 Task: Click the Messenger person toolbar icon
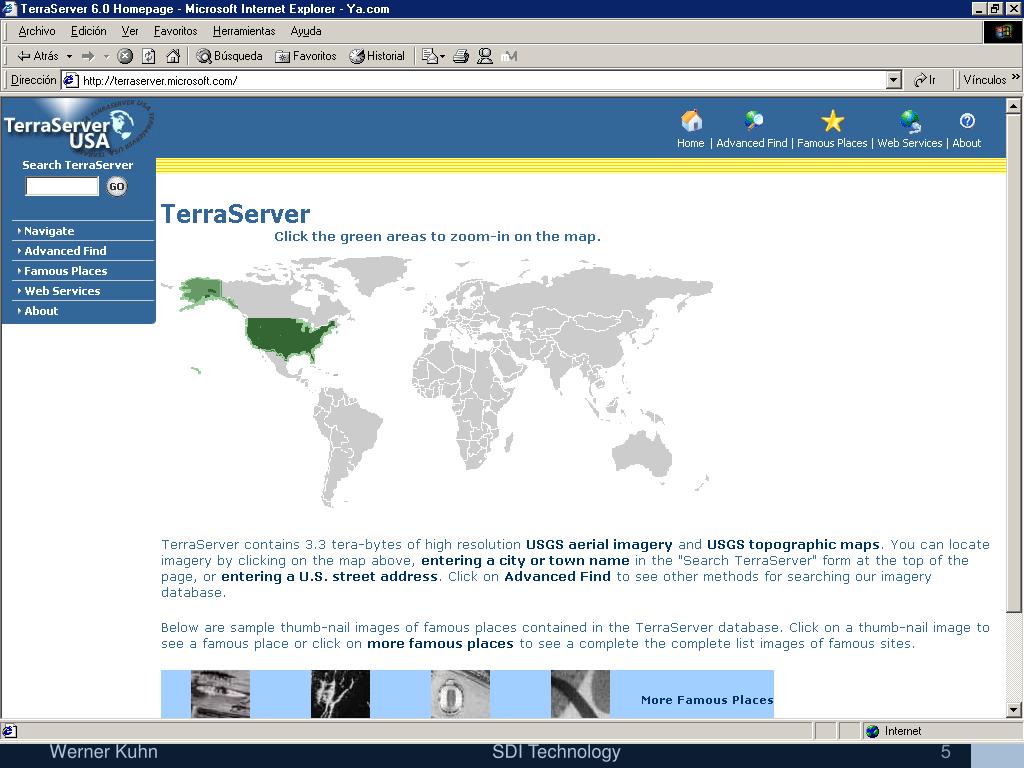point(485,56)
